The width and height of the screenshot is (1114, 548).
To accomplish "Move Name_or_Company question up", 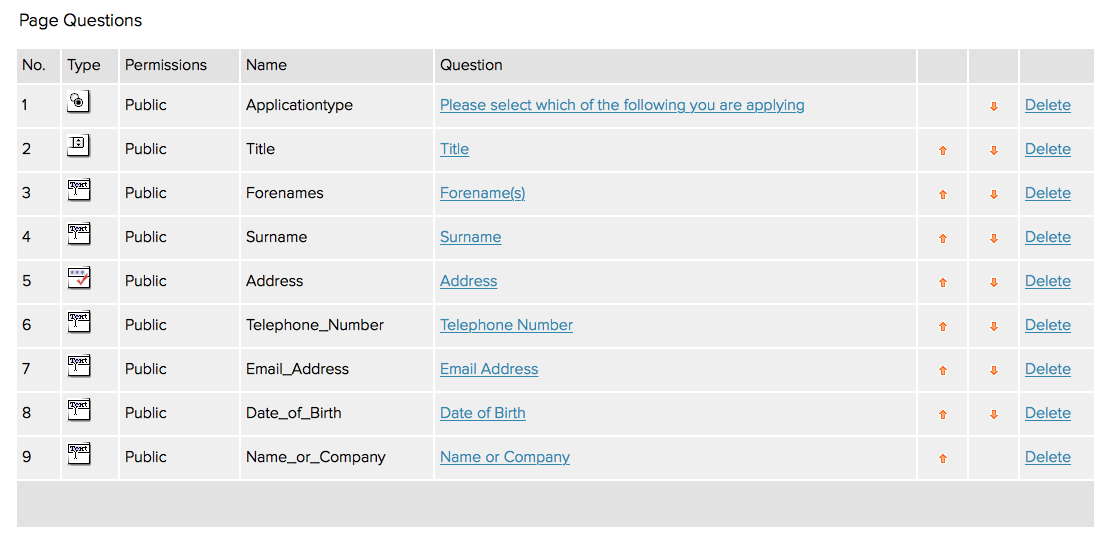I will (x=943, y=459).
